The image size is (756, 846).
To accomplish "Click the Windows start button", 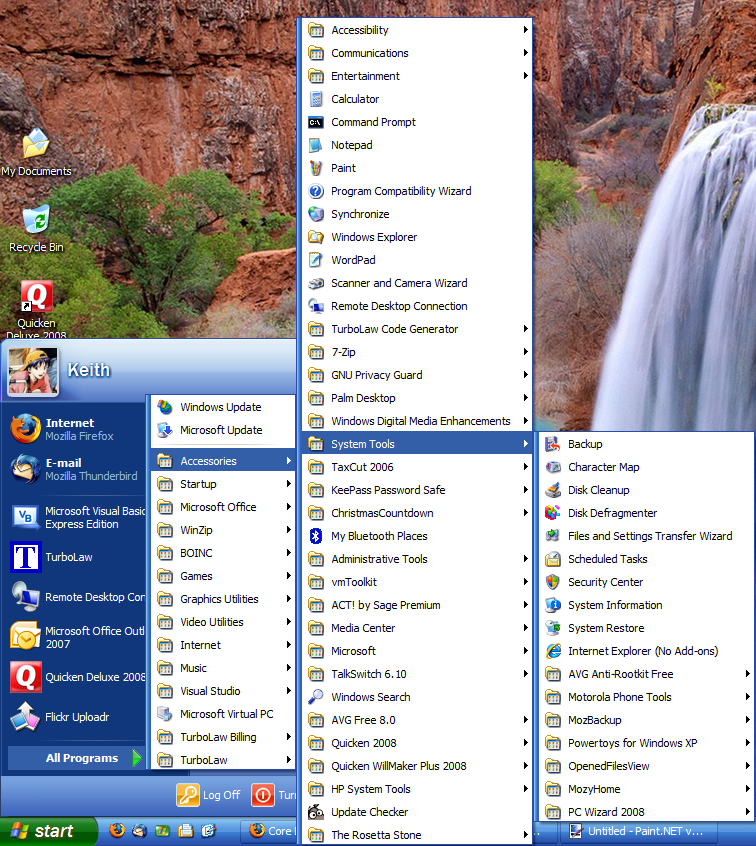I will 47,831.
